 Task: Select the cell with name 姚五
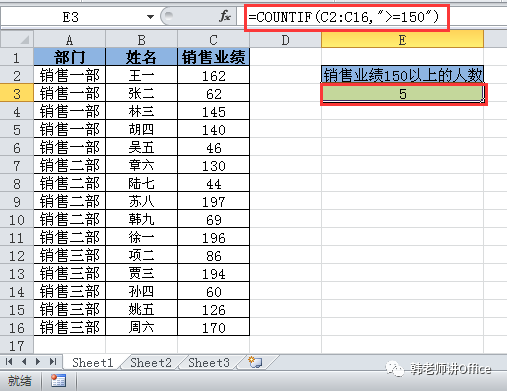tap(141, 309)
